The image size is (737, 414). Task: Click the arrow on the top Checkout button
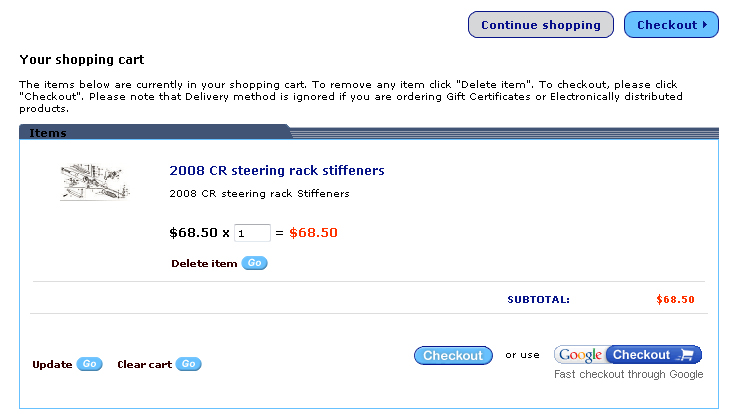(705, 25)
